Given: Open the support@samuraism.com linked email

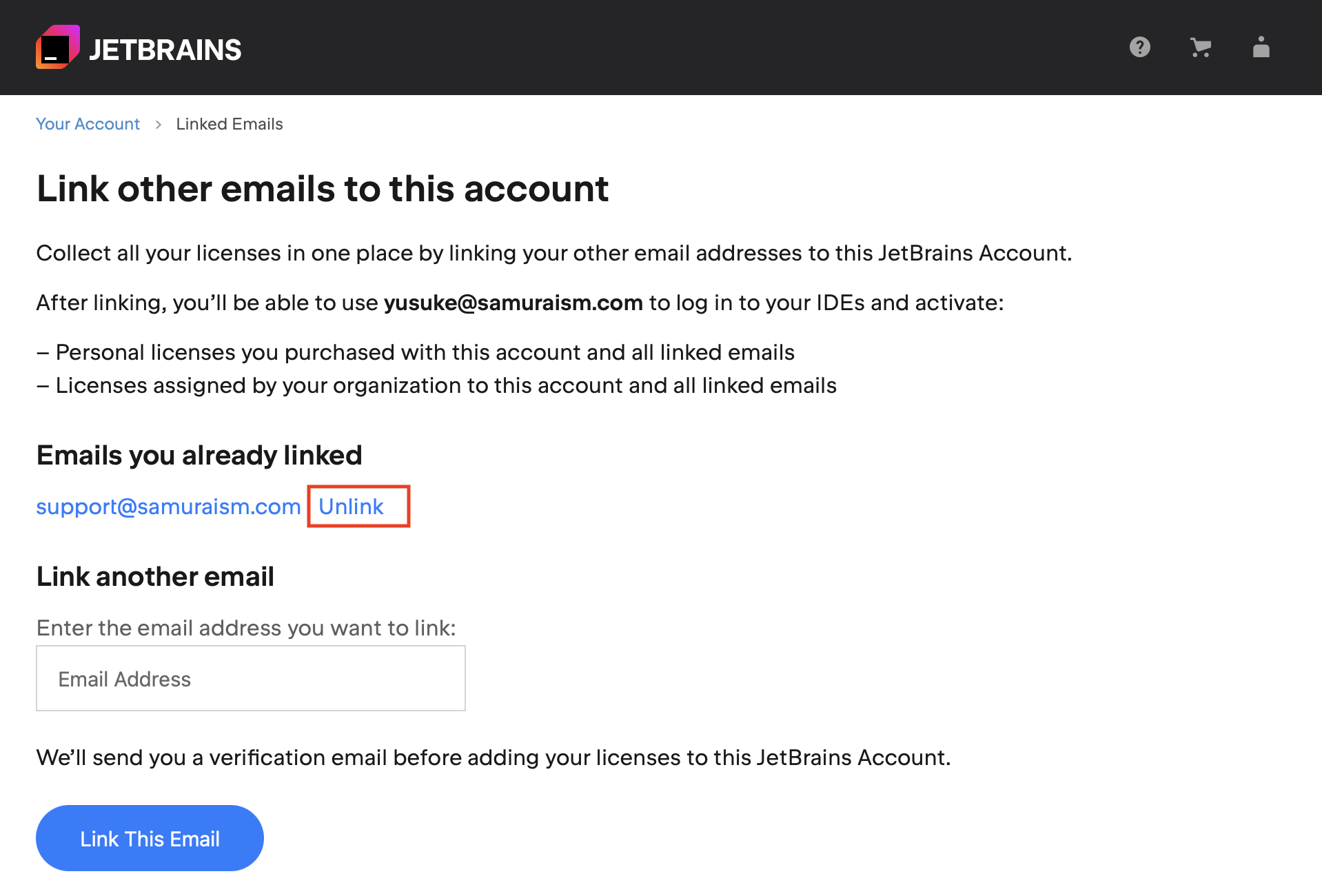Looking at the screenshot, I should [x=168, y=507].
